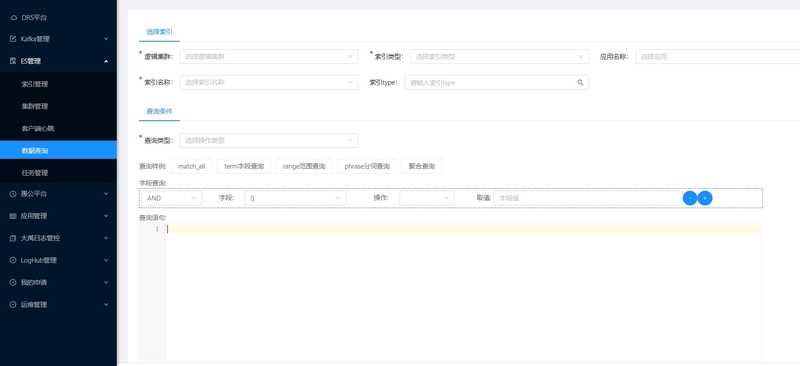Expand the Kafka管理 menu chevron

[x=106, y=39]
